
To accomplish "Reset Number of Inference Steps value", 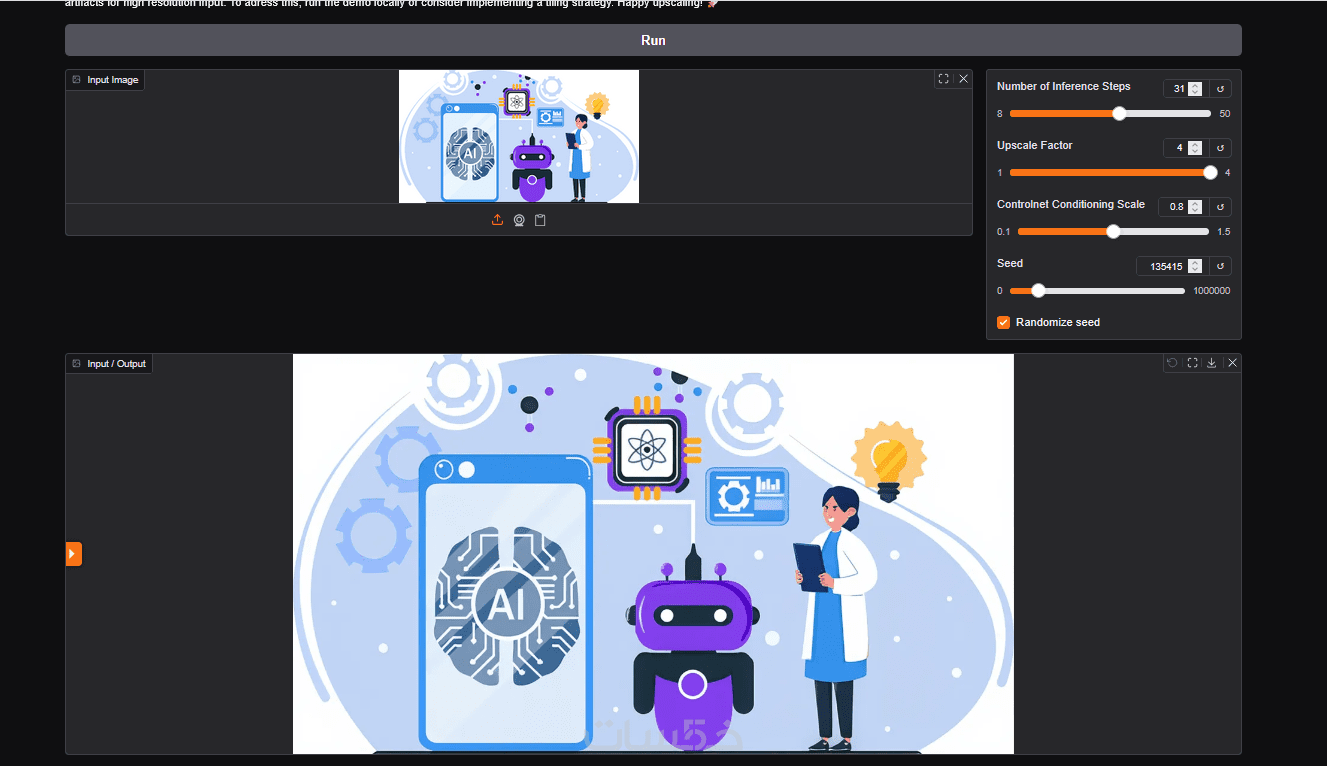I will pyautogui.click(x=1220, y=89).
